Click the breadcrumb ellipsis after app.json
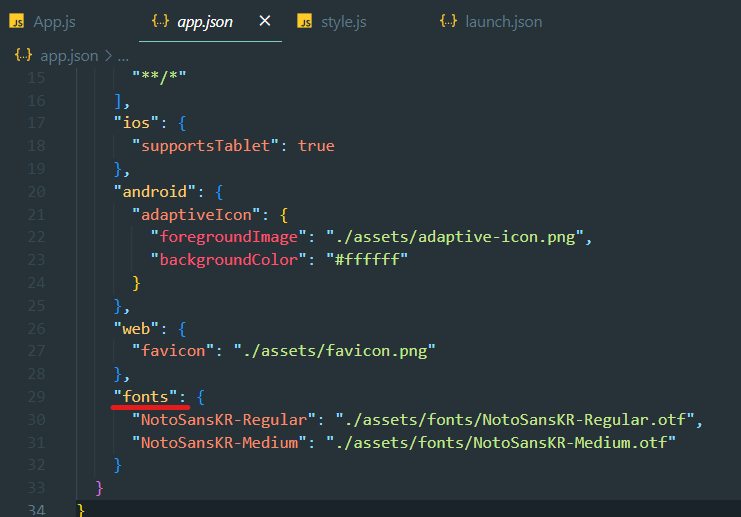This screenshot has height=517, width=741. (123, 58)
